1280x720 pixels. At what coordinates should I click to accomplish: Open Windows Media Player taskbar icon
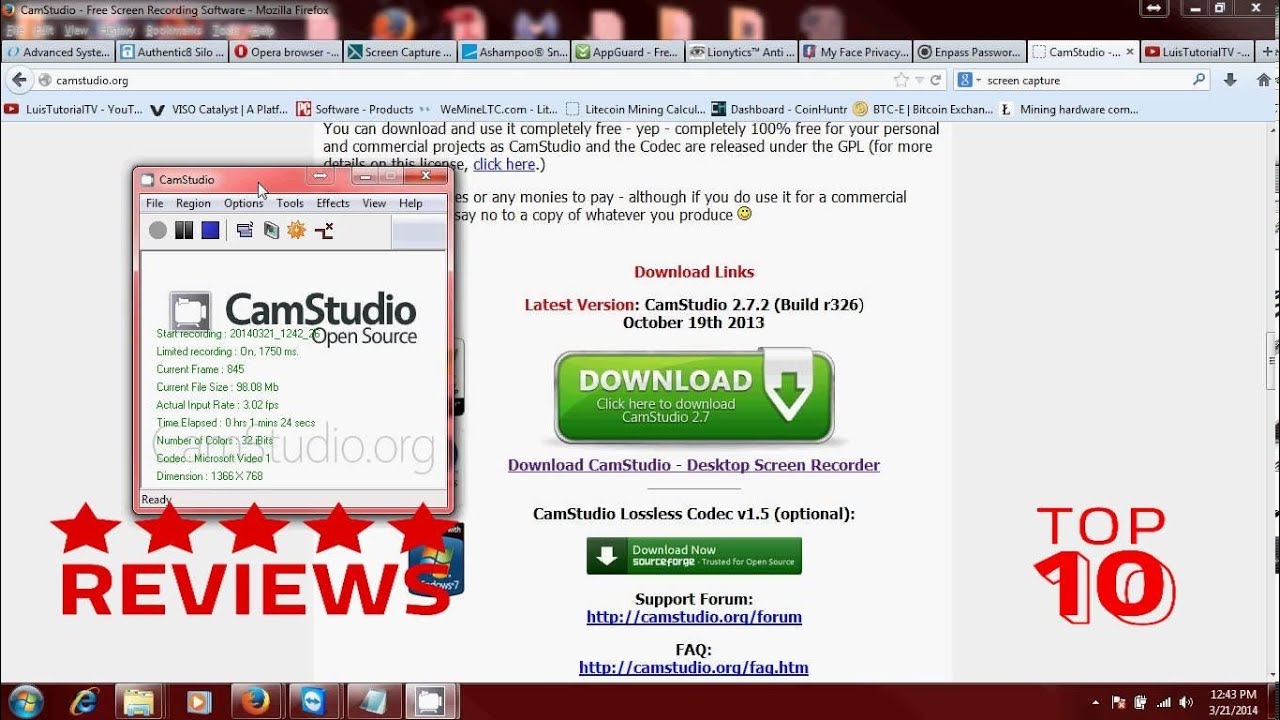click(199, 702)
